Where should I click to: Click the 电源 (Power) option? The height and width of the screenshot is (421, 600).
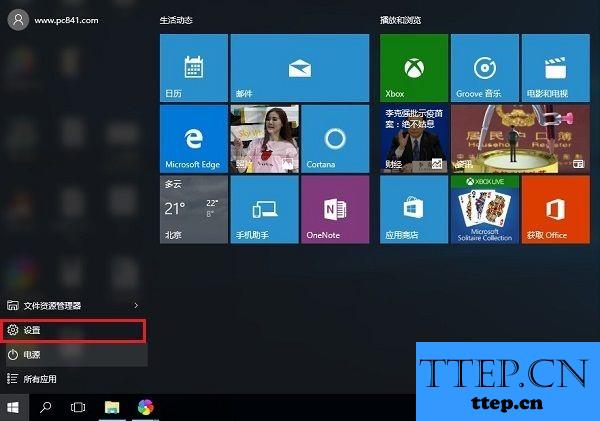pos(73,355)
